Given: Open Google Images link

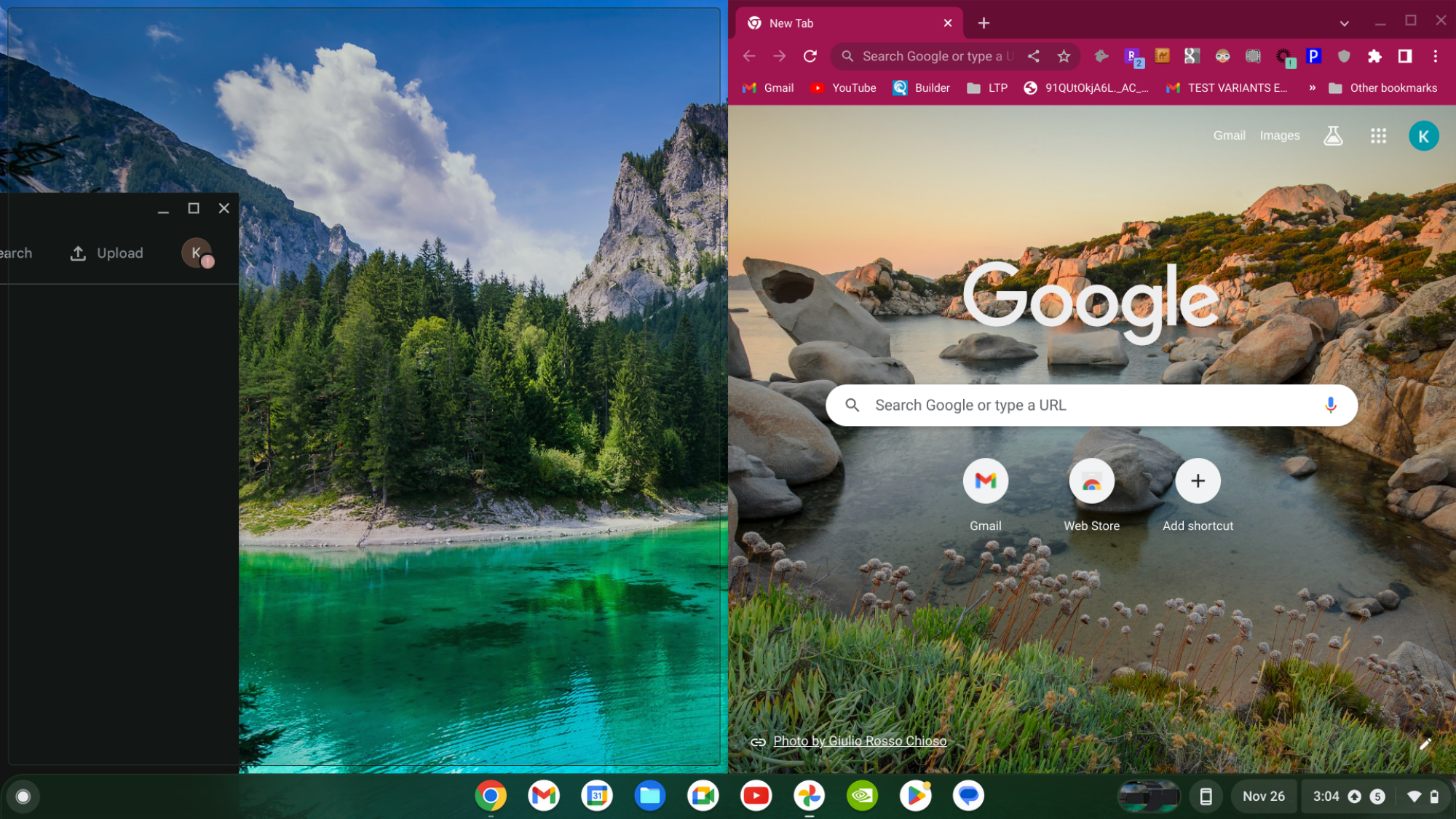Looking at the screenshot, I should coord(1280,135).
